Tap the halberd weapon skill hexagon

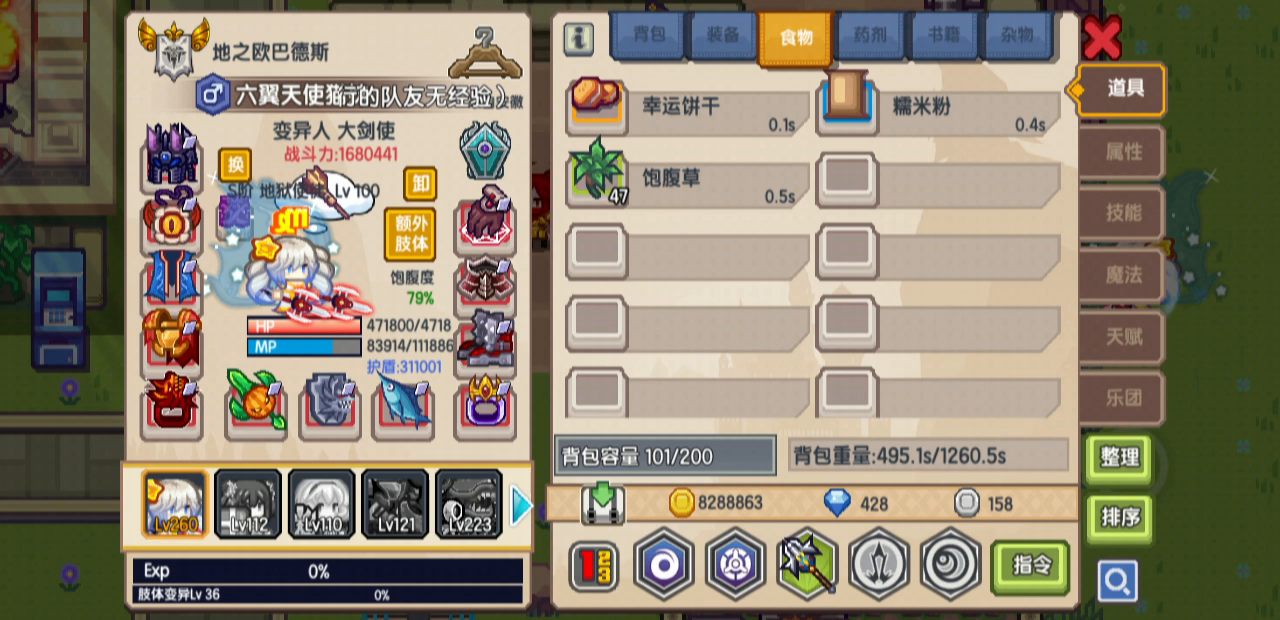pos(807,565)
